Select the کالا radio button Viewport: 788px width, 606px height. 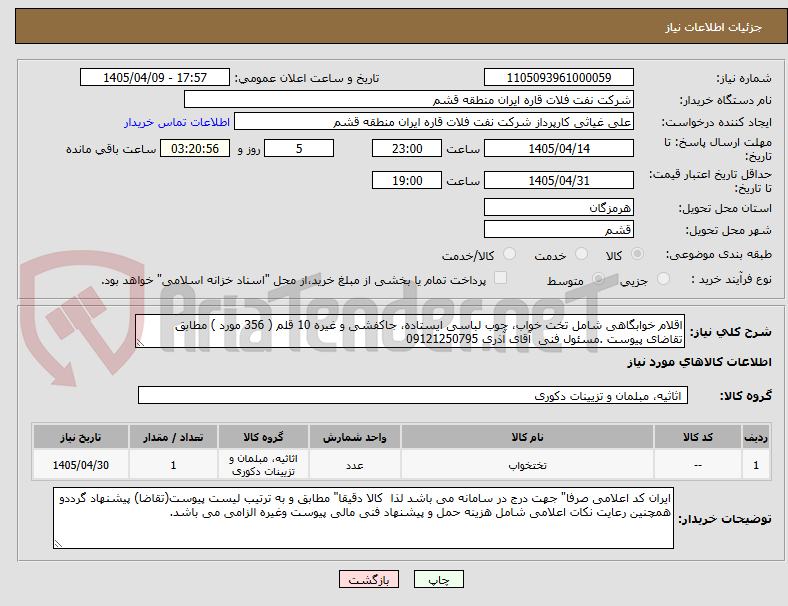(x=637, y=254)
